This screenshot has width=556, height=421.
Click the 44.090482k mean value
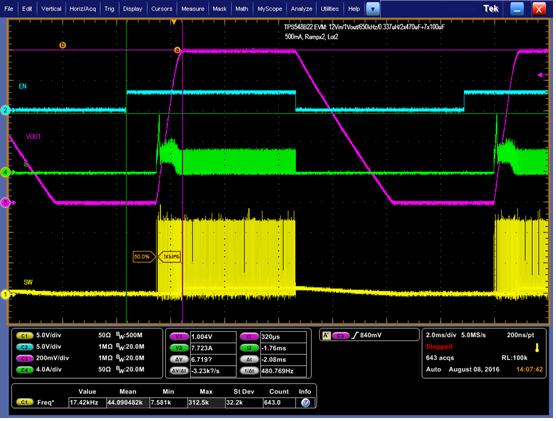pyautogui.click(x=128, y=403)
